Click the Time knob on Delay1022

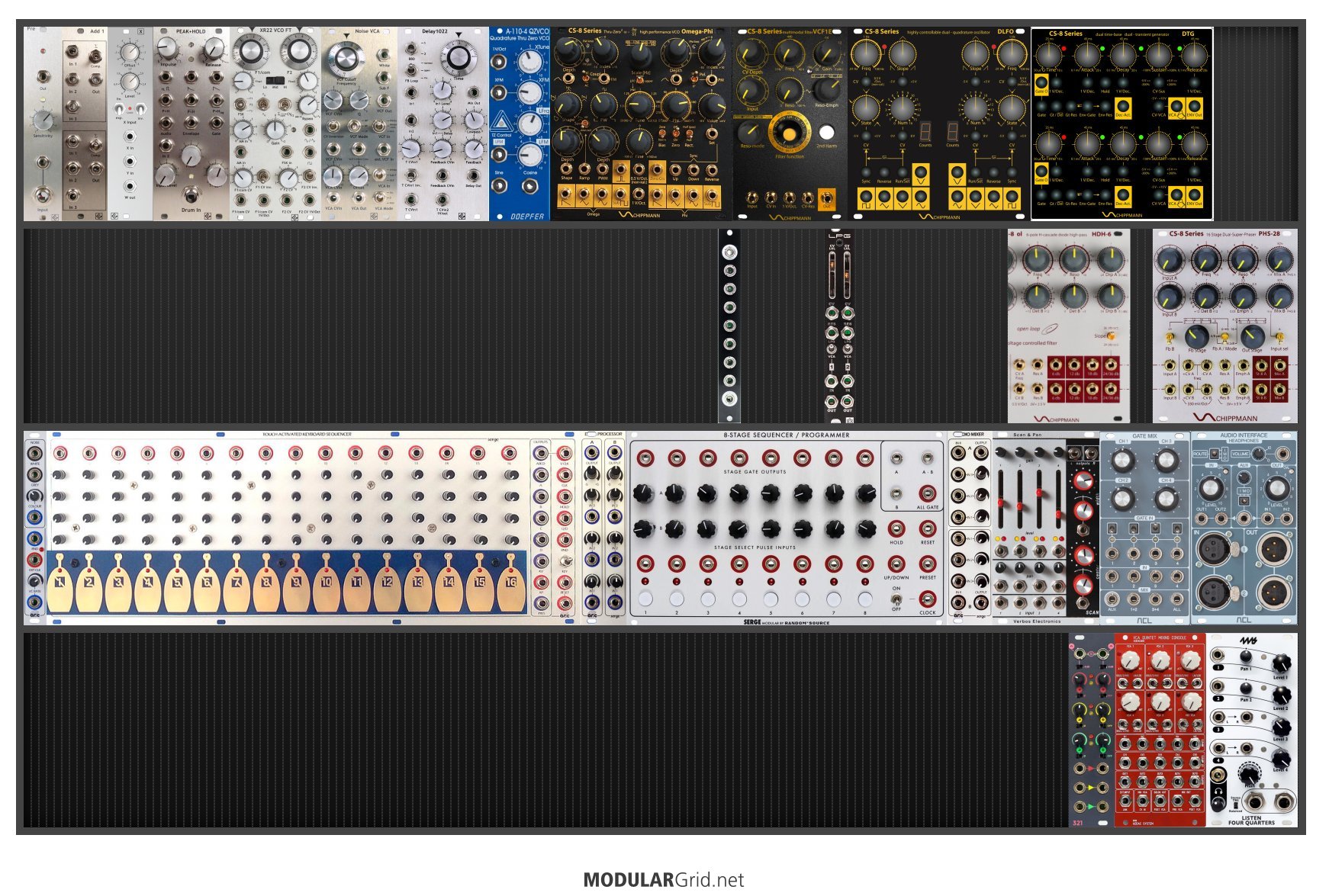459,57
